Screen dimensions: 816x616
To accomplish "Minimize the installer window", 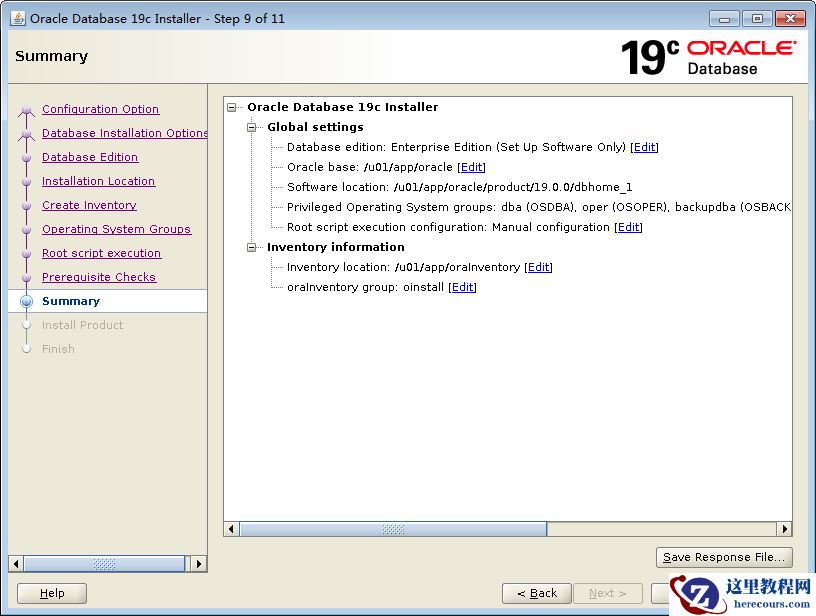I will pos(724,19).
